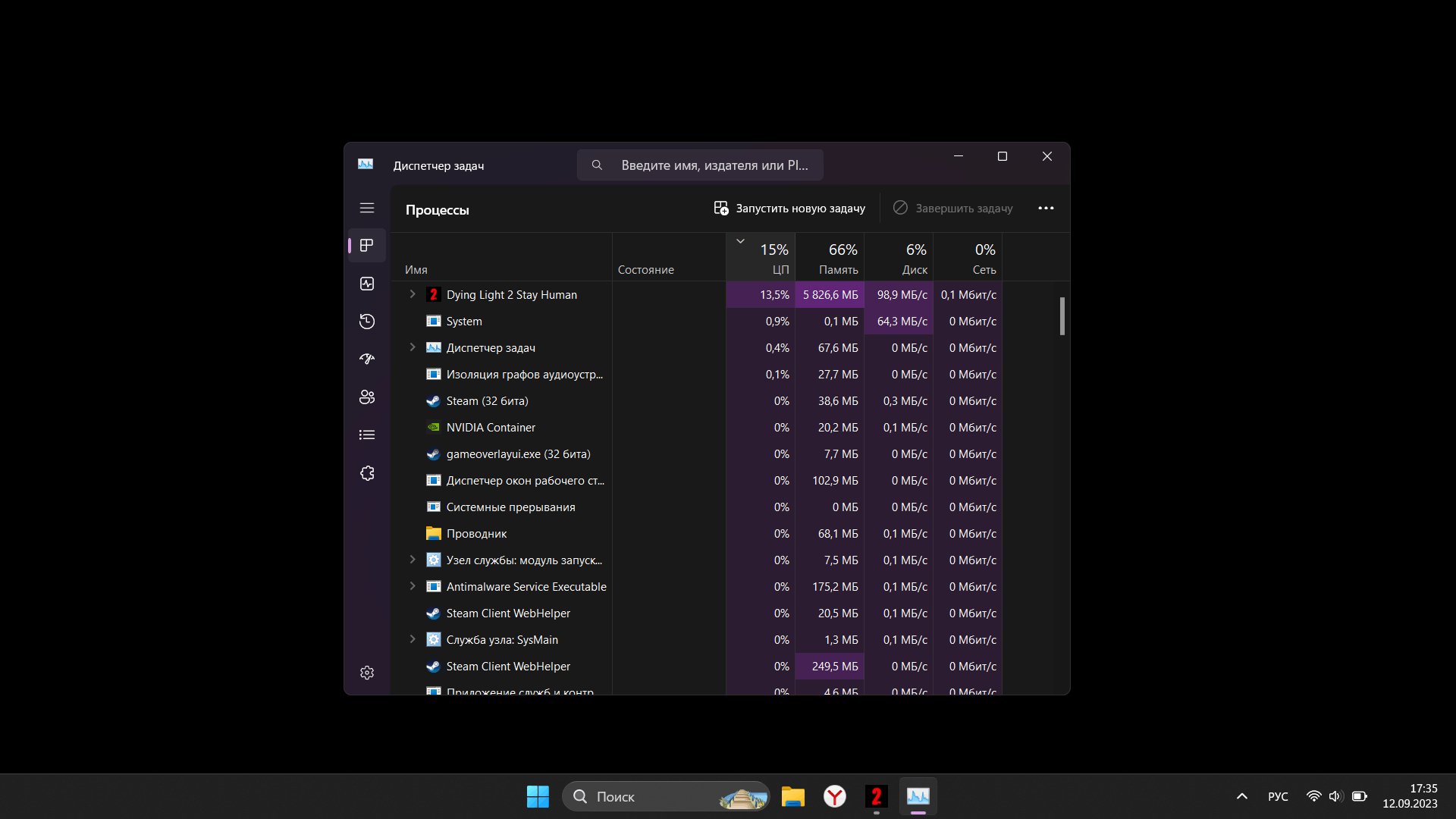Sort processes by Сеть column header
1456x819 pixels.
coord(968,257)
